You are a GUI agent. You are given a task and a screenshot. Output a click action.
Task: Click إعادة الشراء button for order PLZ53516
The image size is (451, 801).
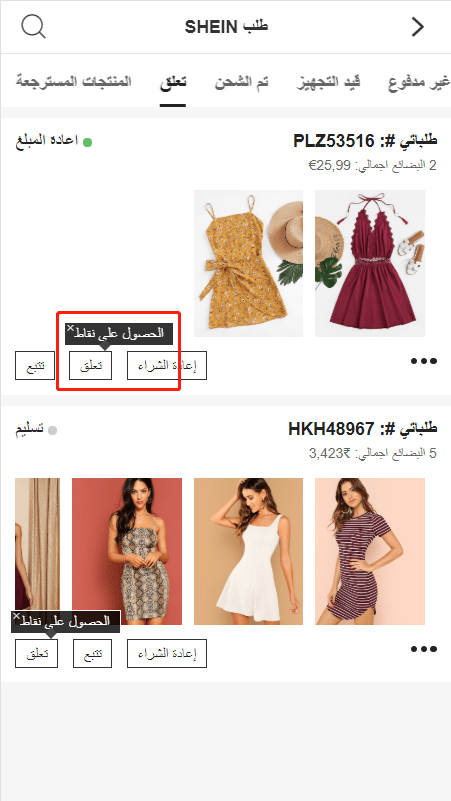coord(167,366)
